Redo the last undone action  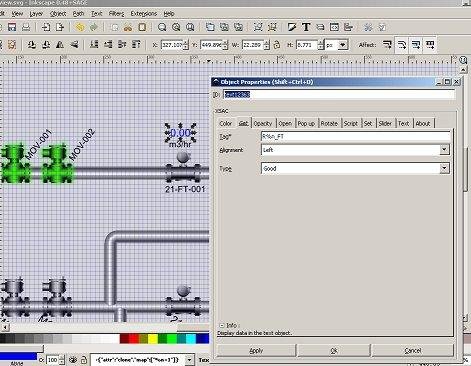pos(94,27)
